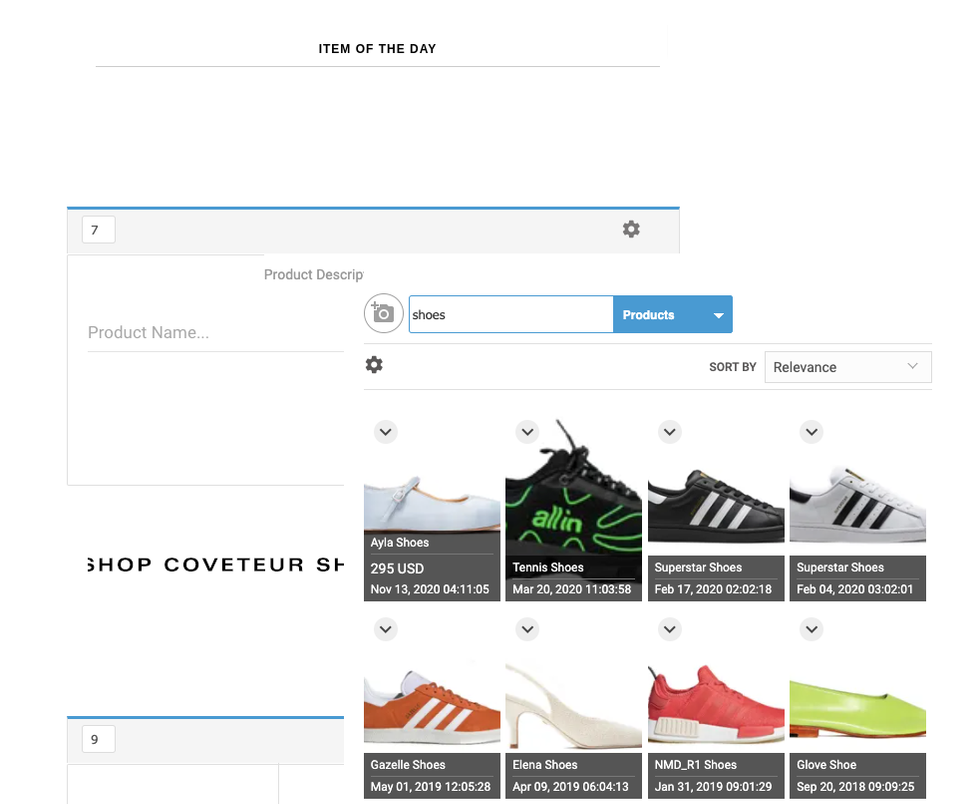Open the Products search type dropdown
Viewport: 980px width, 804px height.
(718, 315)
